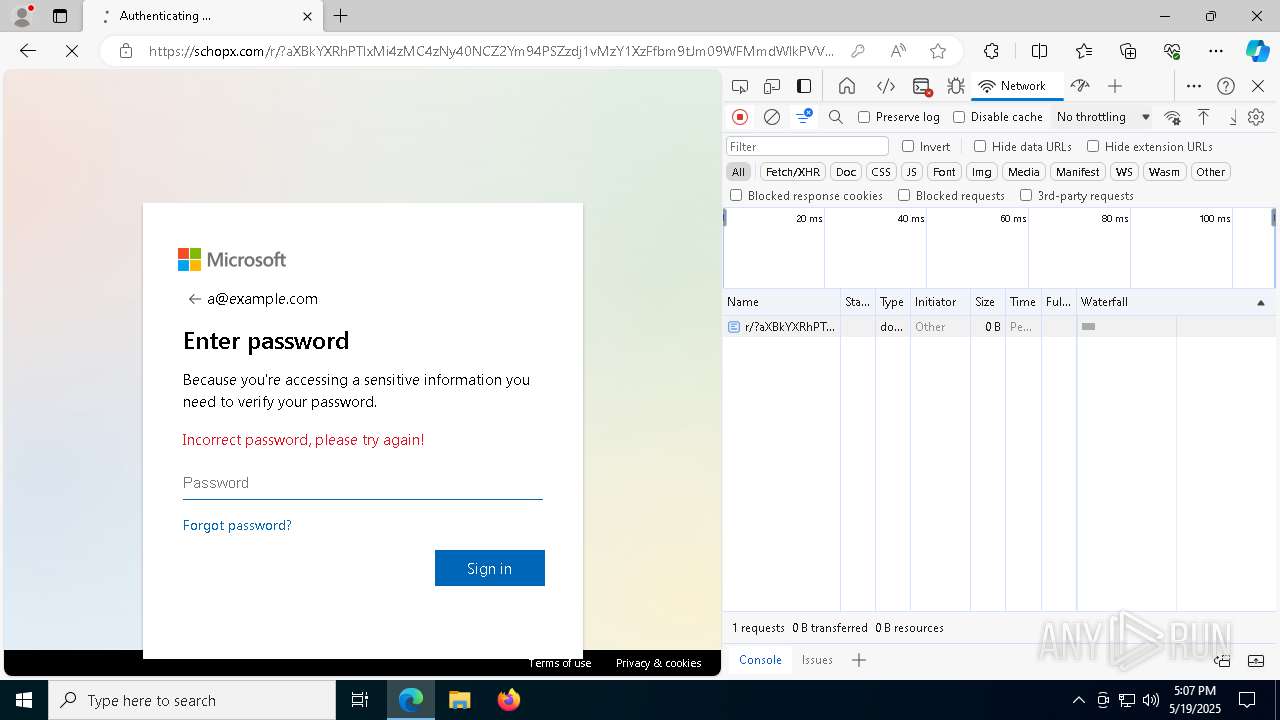Export HAR file down-arrow icon
Screen dimensions: 1280x720
(x=1233, y=117)
